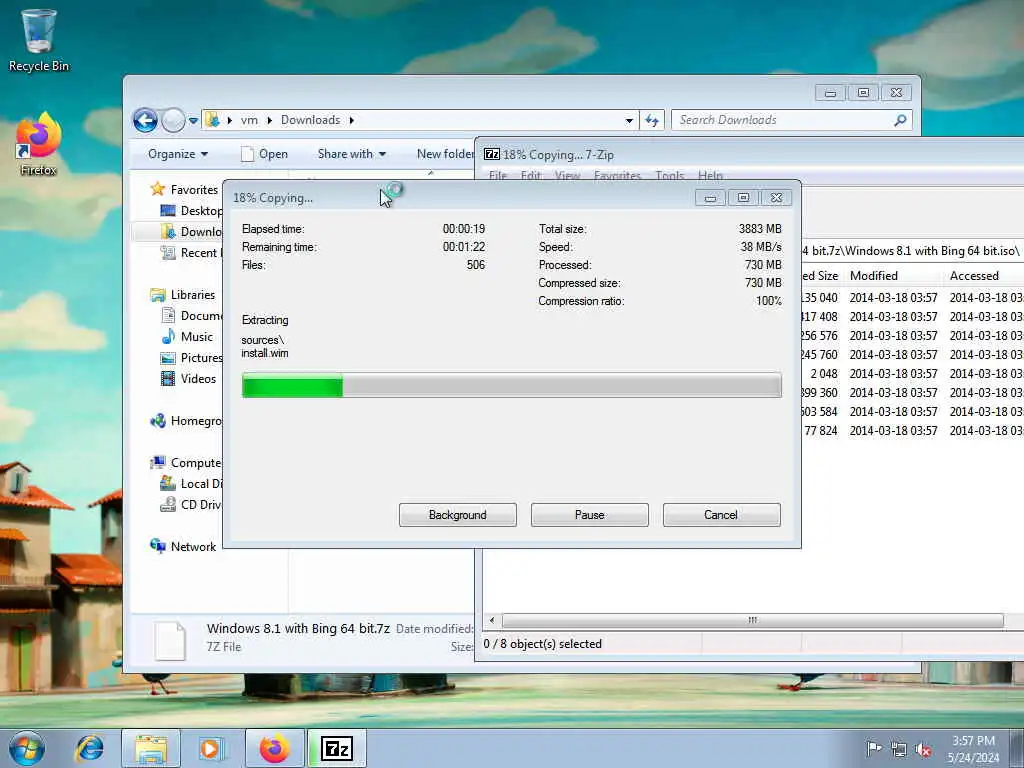Click New folder in Explorer toolbar
Screen dimensions: 1024x768
click(x=445, y=154)
